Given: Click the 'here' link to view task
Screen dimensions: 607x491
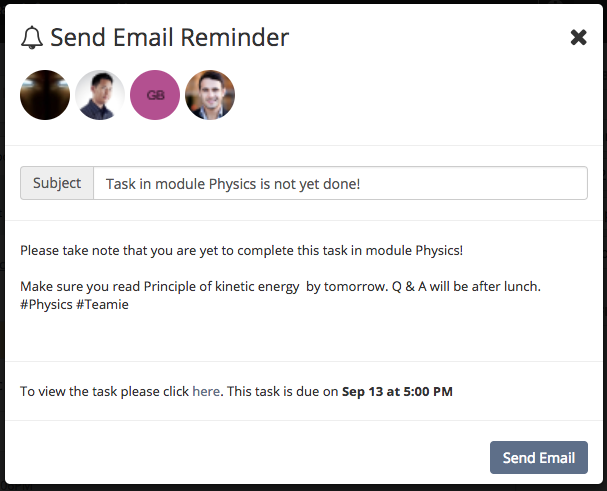Looking at the screenshot, I should (x=206, y=391).
